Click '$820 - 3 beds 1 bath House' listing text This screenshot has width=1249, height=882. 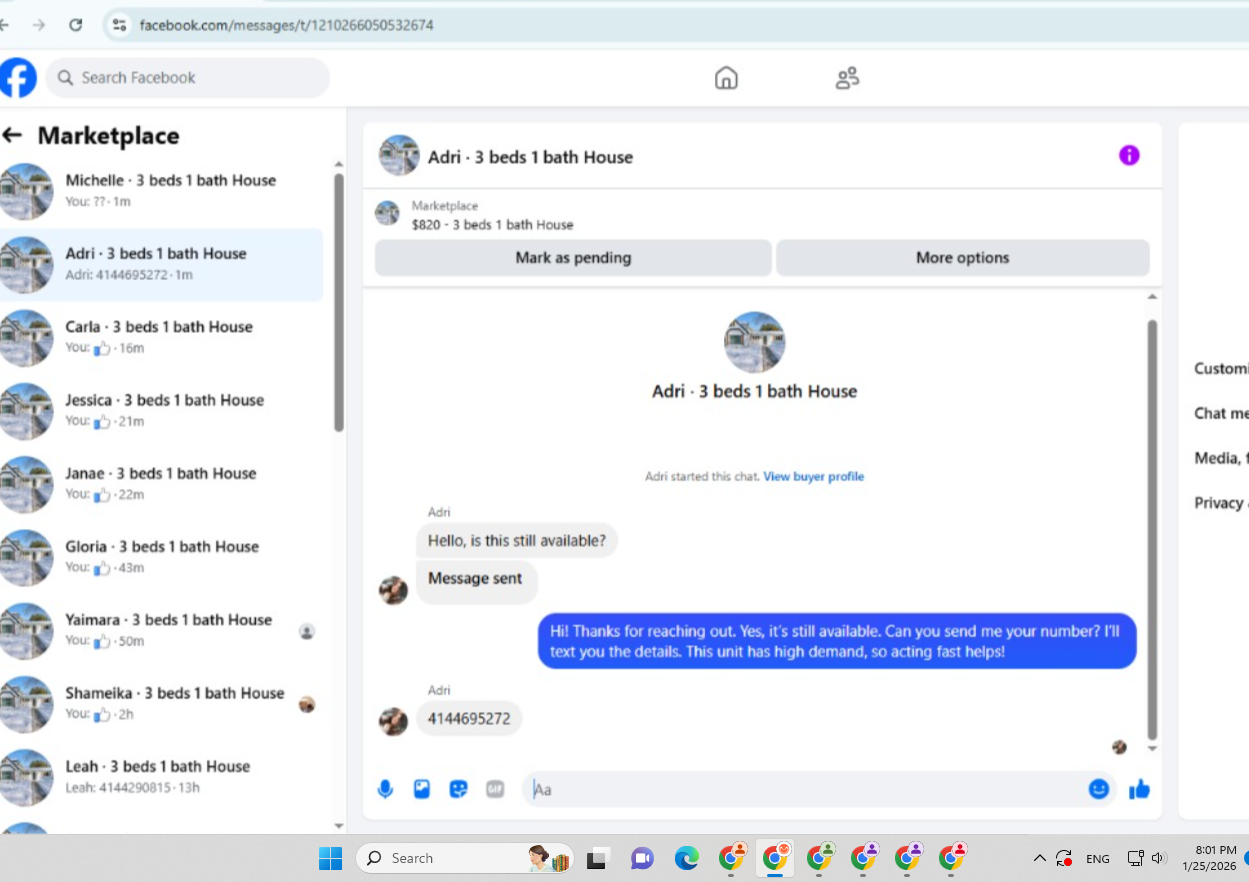tap(493, 225)
